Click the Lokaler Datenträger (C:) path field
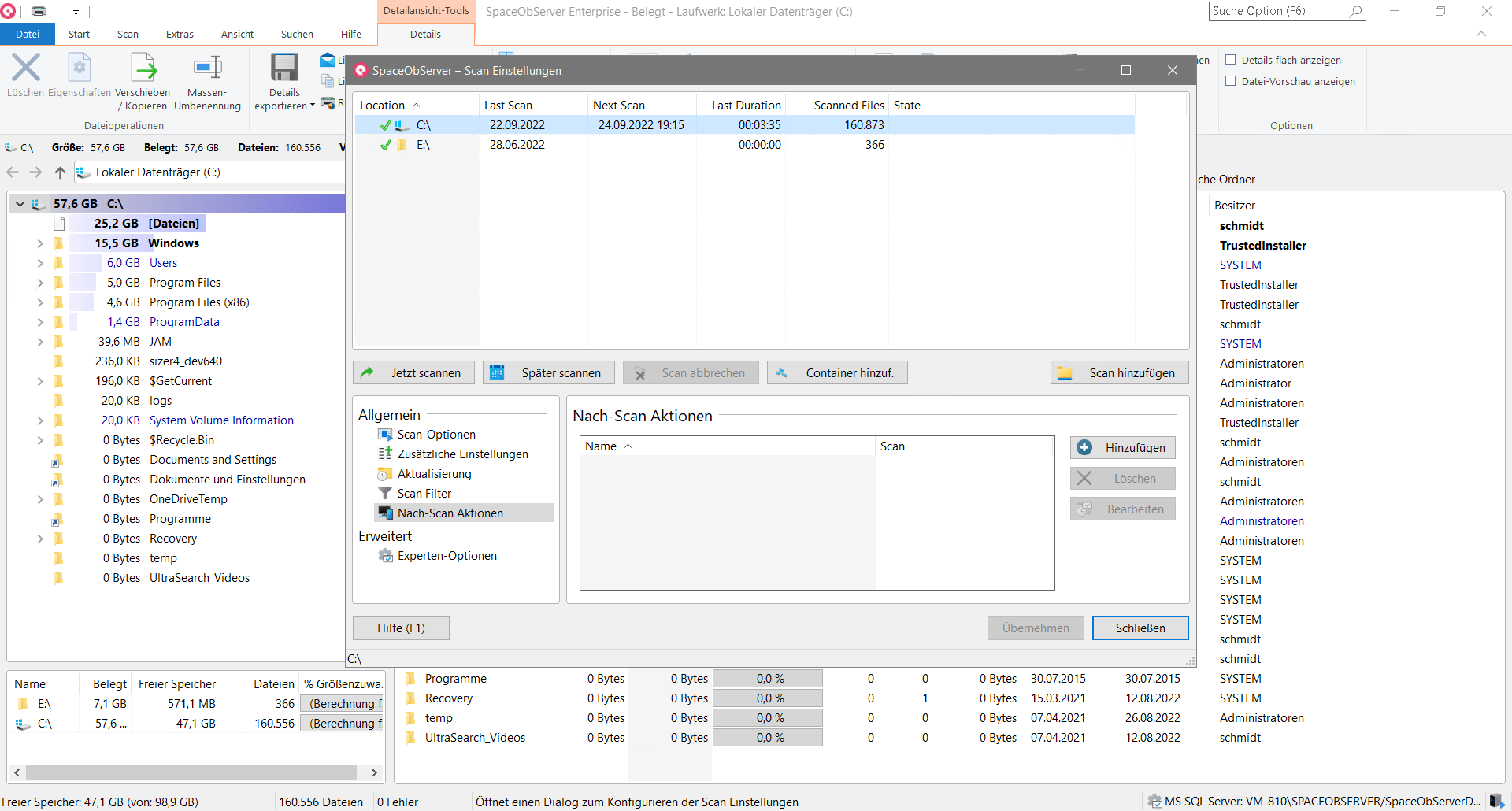This screenshot has height=811, width=1512. tap(209, 172)
